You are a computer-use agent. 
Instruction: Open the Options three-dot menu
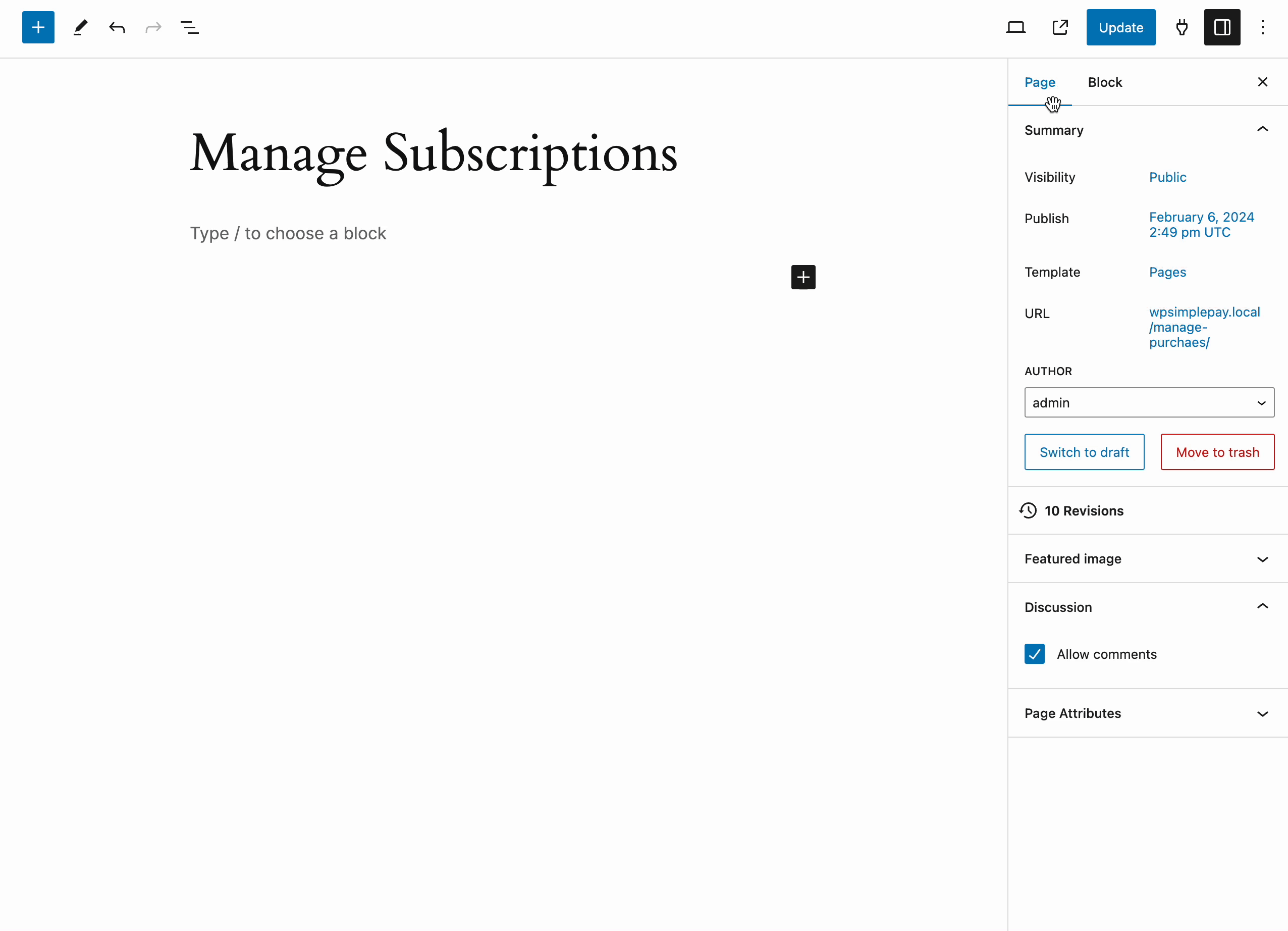point(1262,27)
